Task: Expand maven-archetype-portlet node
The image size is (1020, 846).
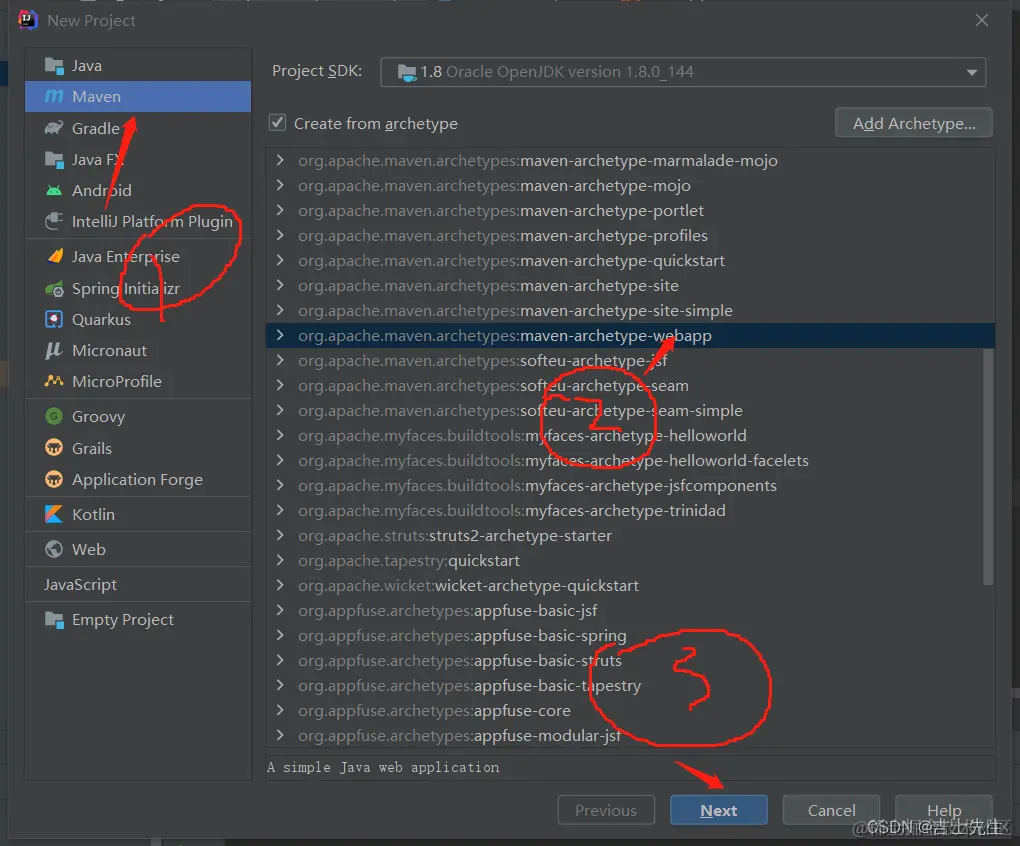Action: point(280,210)
